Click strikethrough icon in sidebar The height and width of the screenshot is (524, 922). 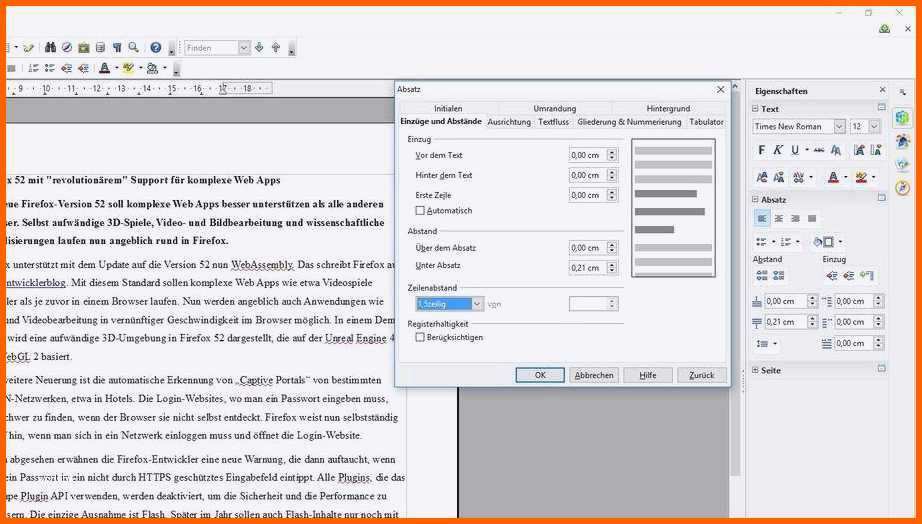(819, 151)
